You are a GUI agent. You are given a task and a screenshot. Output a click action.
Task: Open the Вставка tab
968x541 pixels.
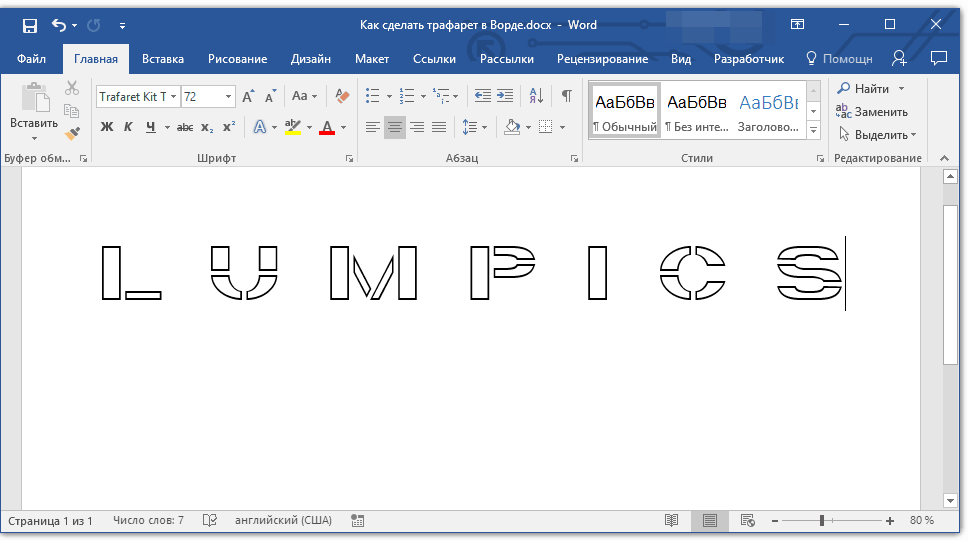(163, 59)
